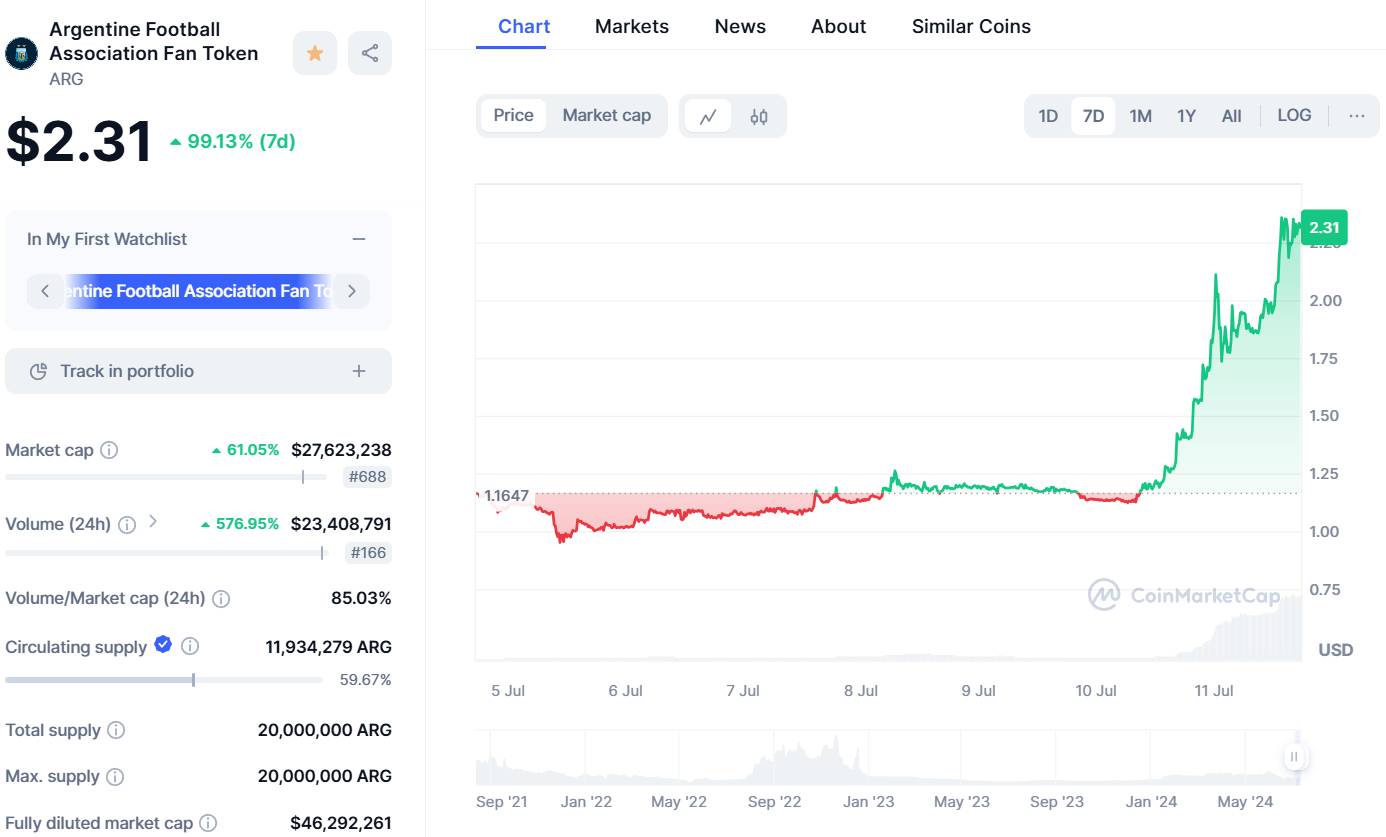The height and width of the screenshot is (837, 1386).
Task: Click the #688 market cap rank badge
Action: pos(367,477)
